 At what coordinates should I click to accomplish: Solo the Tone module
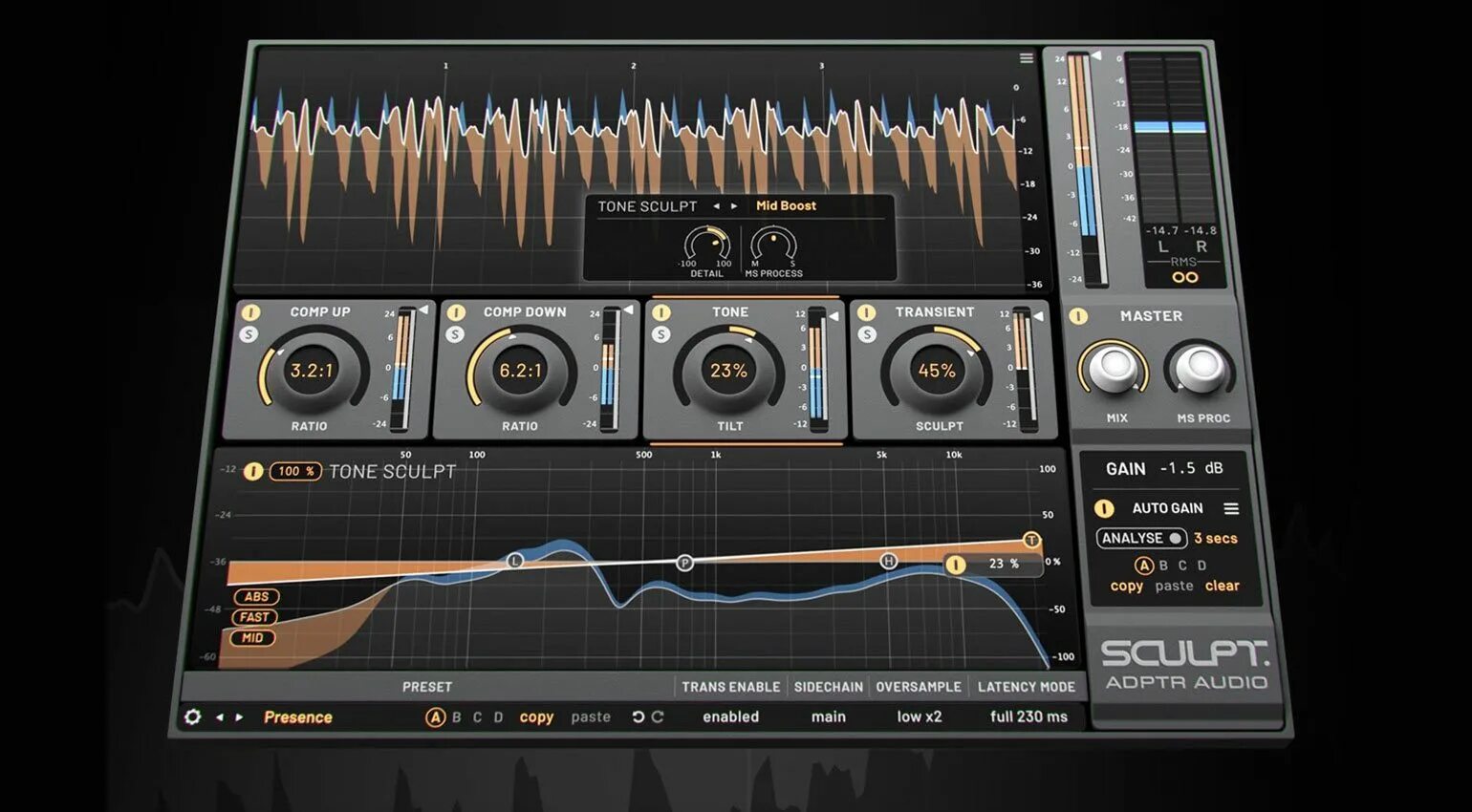click(x=660, y=334)
